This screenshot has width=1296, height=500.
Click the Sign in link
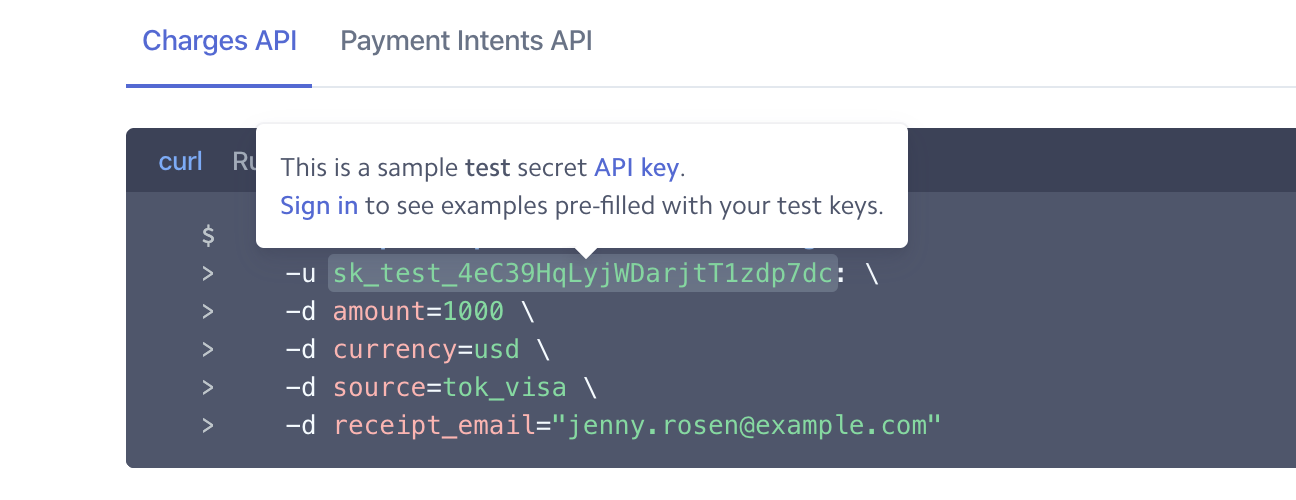[x=319, y=206]
